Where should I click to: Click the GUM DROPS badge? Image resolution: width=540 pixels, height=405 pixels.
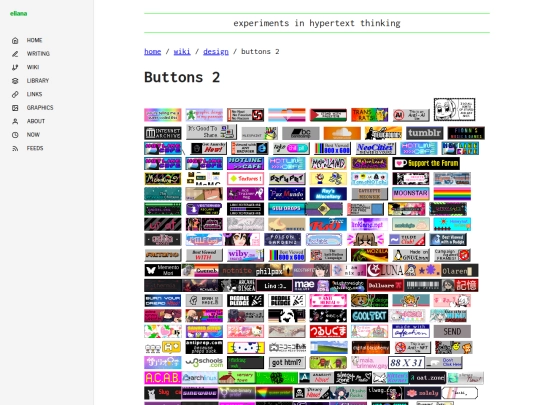tap(287, 209)
